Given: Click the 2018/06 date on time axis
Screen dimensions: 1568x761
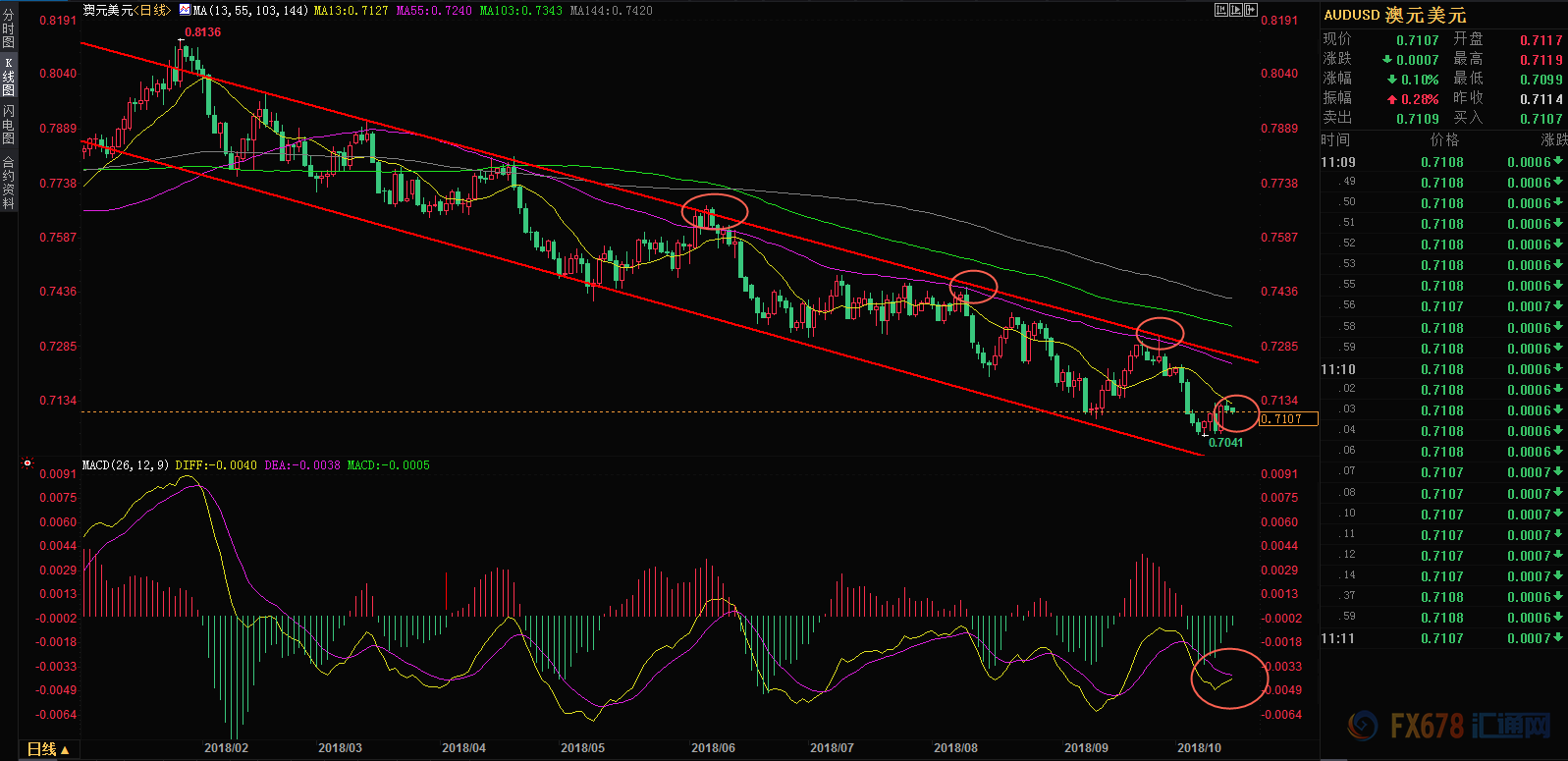Looking at the screenshot, I should coord(713,748).
